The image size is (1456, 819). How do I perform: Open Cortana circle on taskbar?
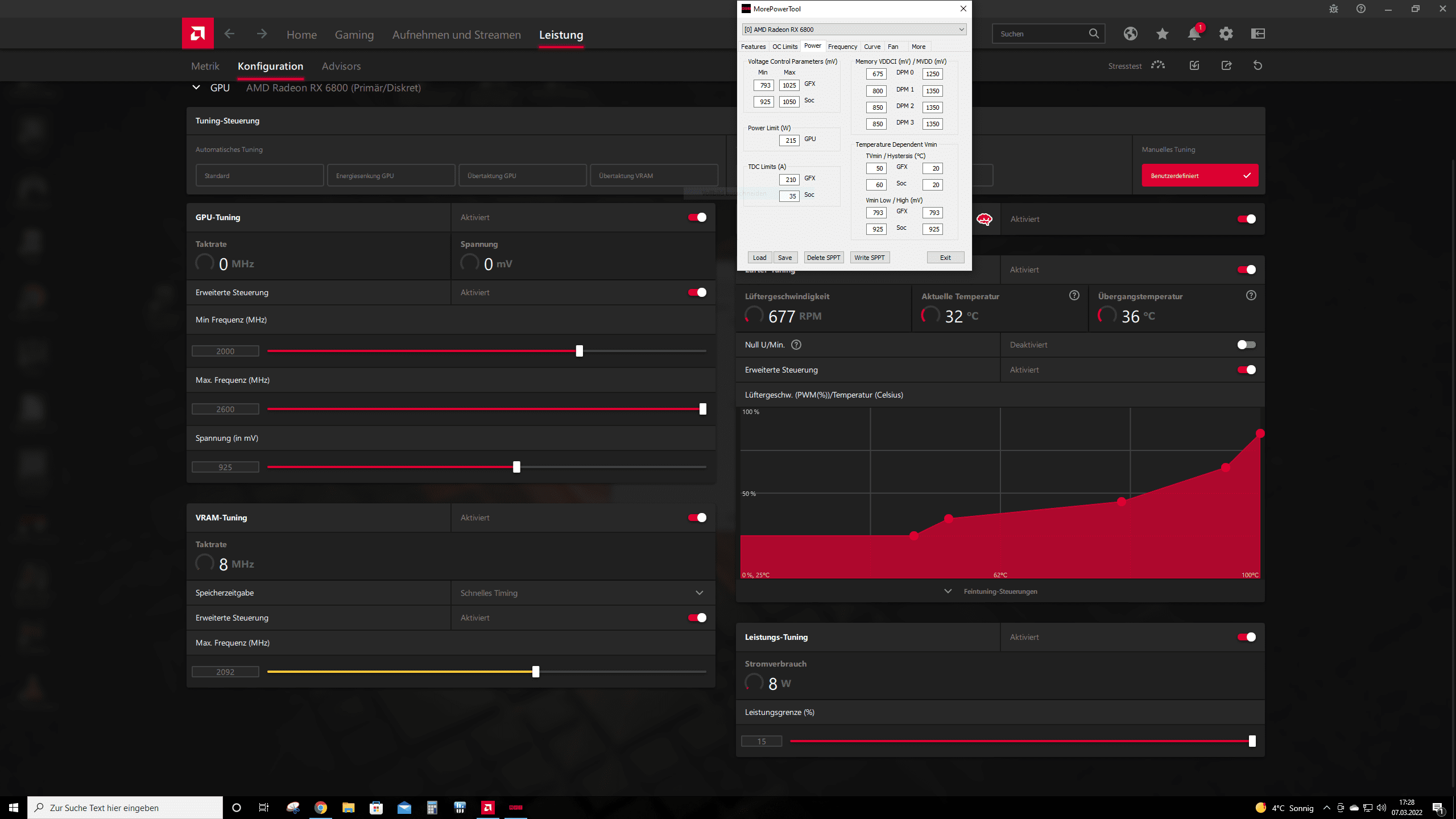click(x=237, y=808)
